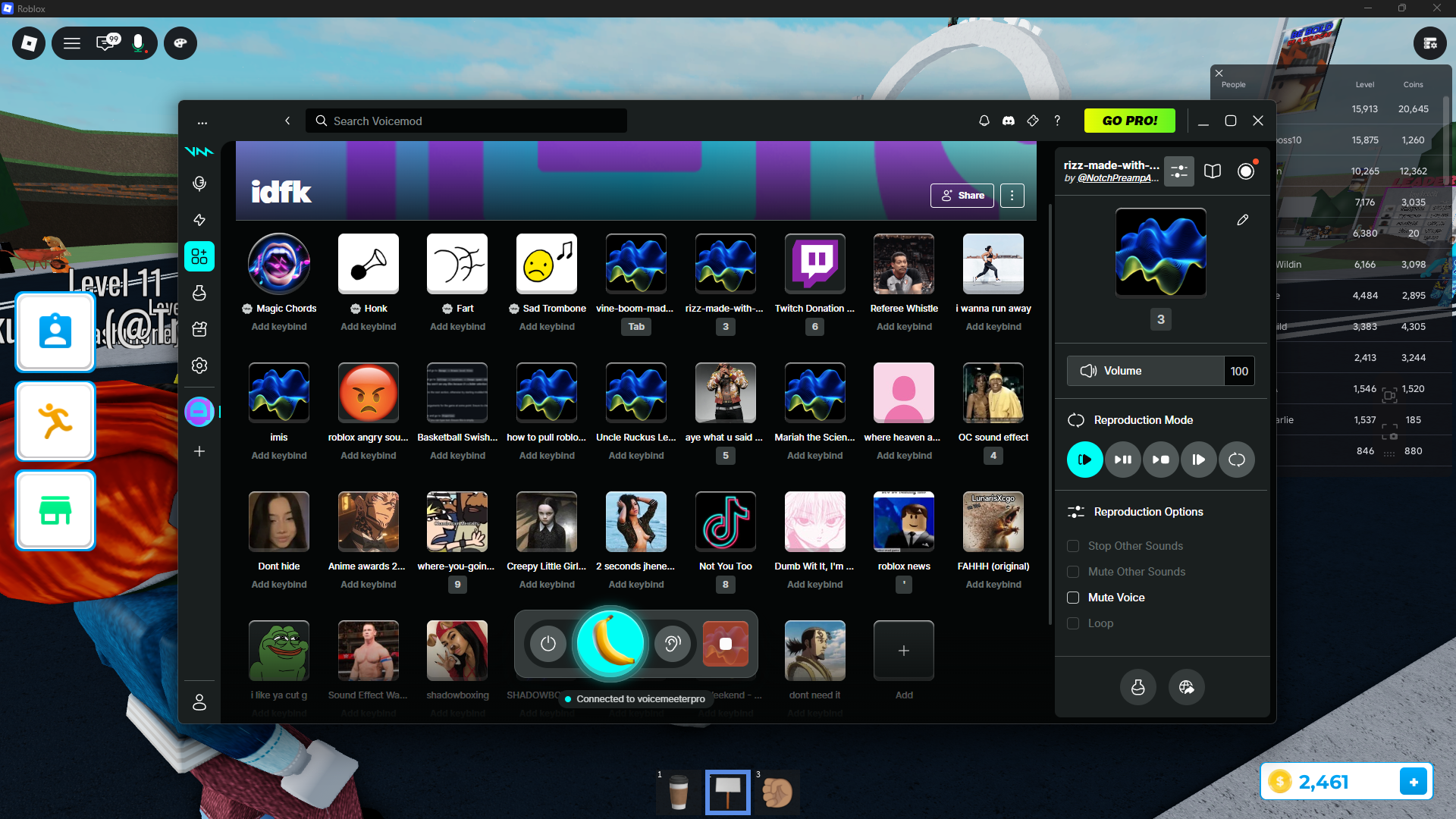1456x819 pixels.
Task: Select the play/stop reproduction mode
Action: [x=1161, y=460]
